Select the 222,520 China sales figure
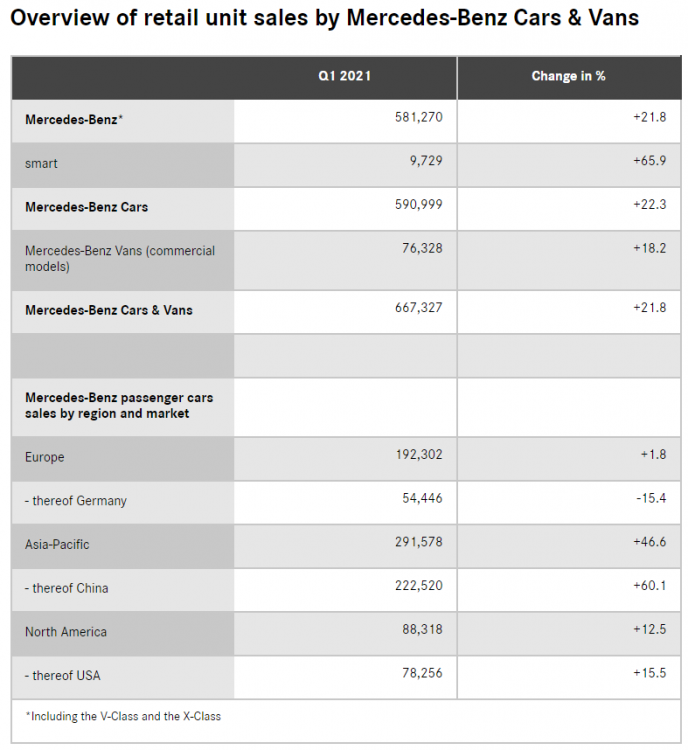 pyautogui.click(x=419, y=585)
